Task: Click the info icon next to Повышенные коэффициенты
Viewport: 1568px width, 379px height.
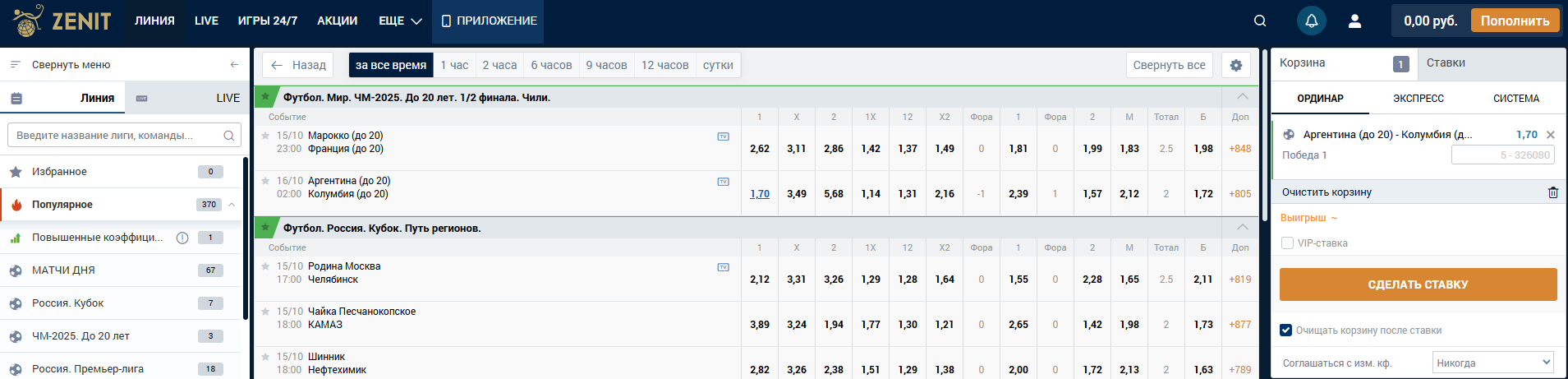Action: click(x=182, y=238)
